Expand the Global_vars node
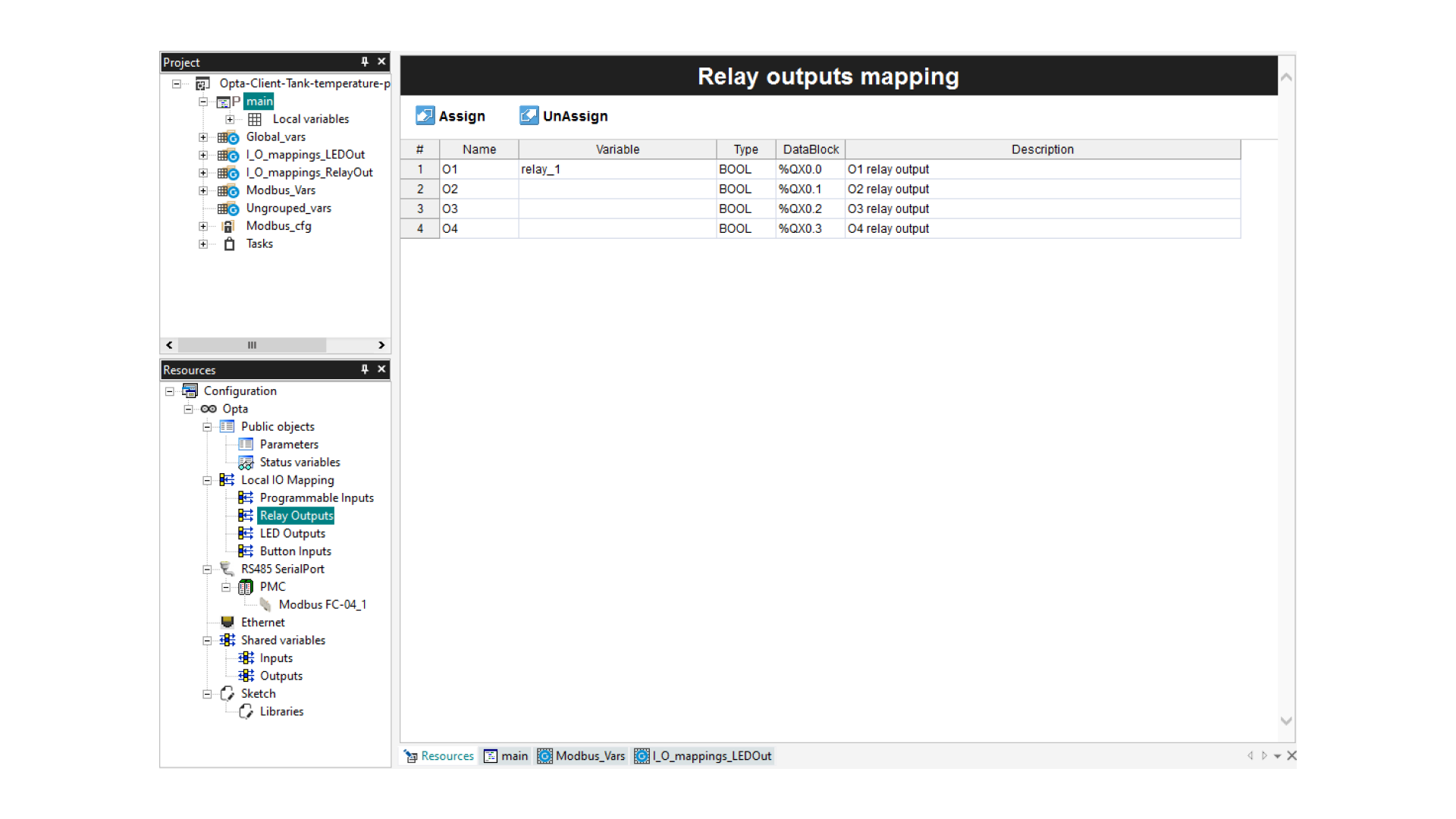The image size is (1456, 819). (x=202, y=137)
